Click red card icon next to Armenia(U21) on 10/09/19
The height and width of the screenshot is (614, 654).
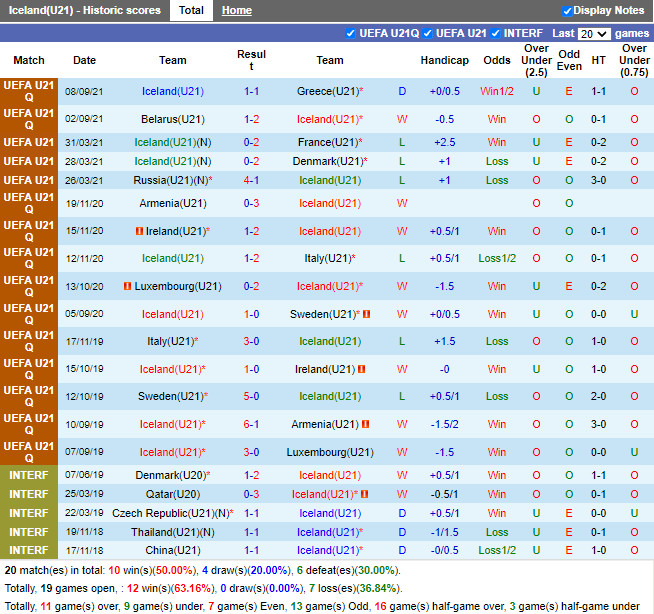click(363, 424)
